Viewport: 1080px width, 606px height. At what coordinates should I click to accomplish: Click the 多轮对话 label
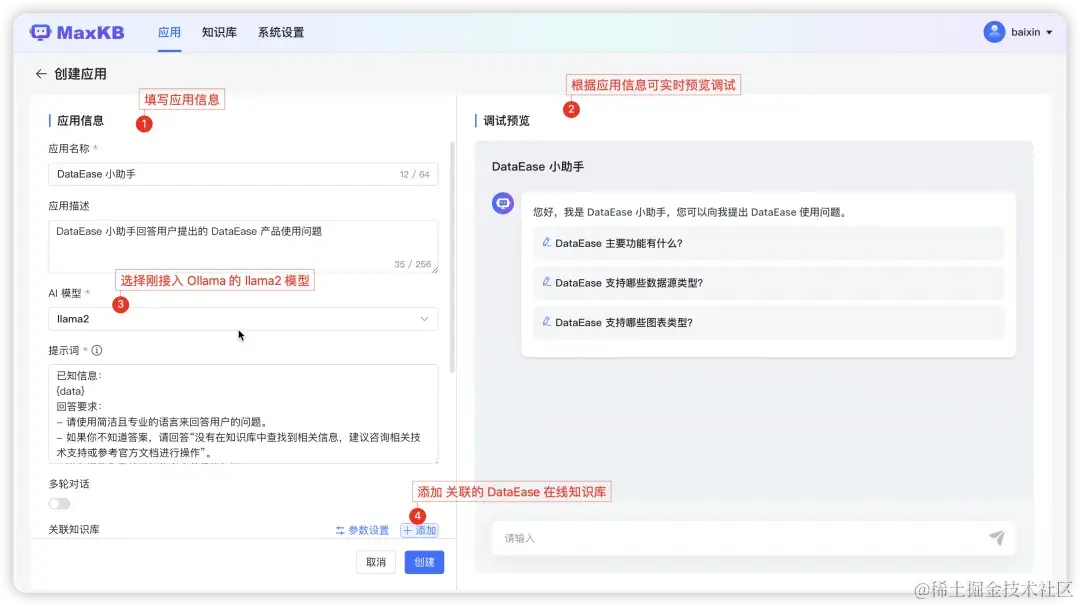pyautogui.click(x=69, y=483)
